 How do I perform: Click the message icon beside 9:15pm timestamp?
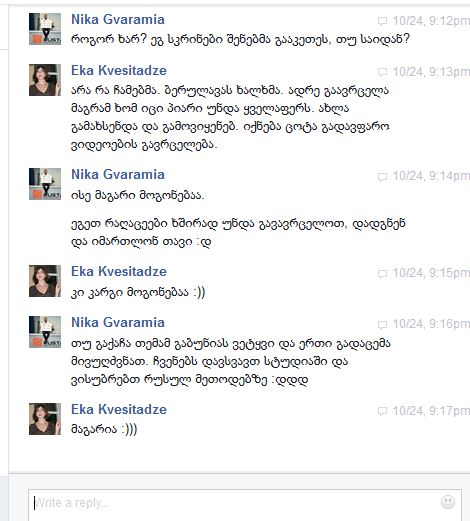(382, 274)
